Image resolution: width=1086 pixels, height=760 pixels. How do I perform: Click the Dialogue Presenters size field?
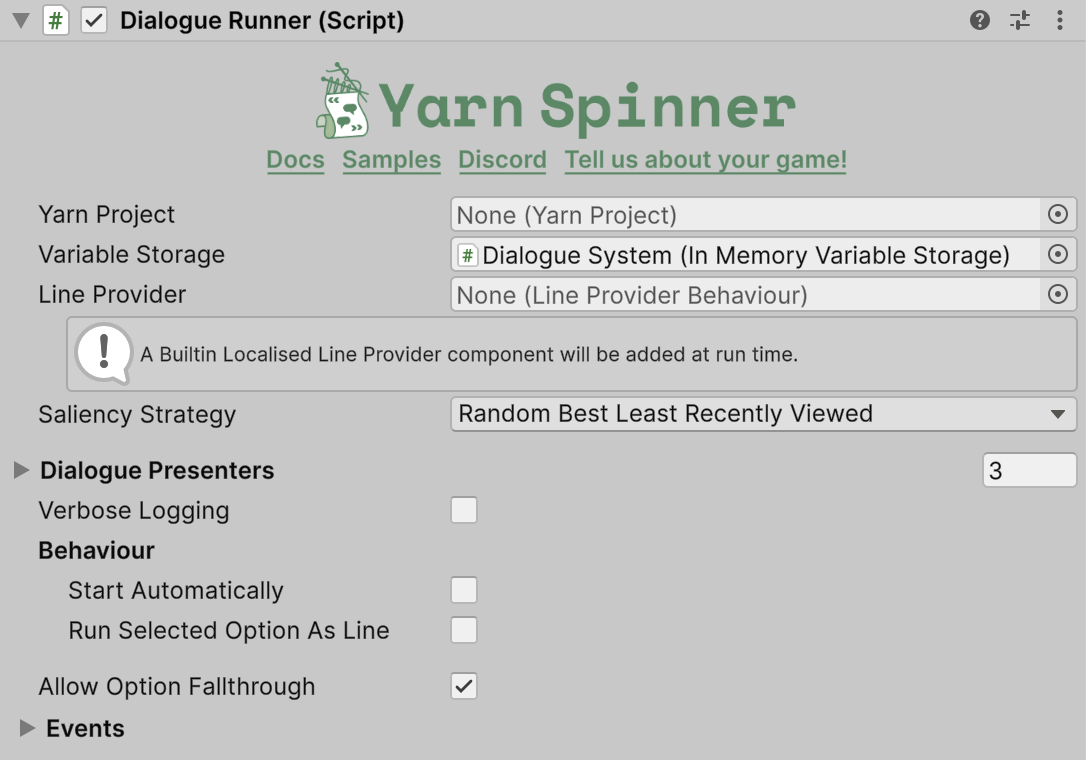click(1029, 470)
